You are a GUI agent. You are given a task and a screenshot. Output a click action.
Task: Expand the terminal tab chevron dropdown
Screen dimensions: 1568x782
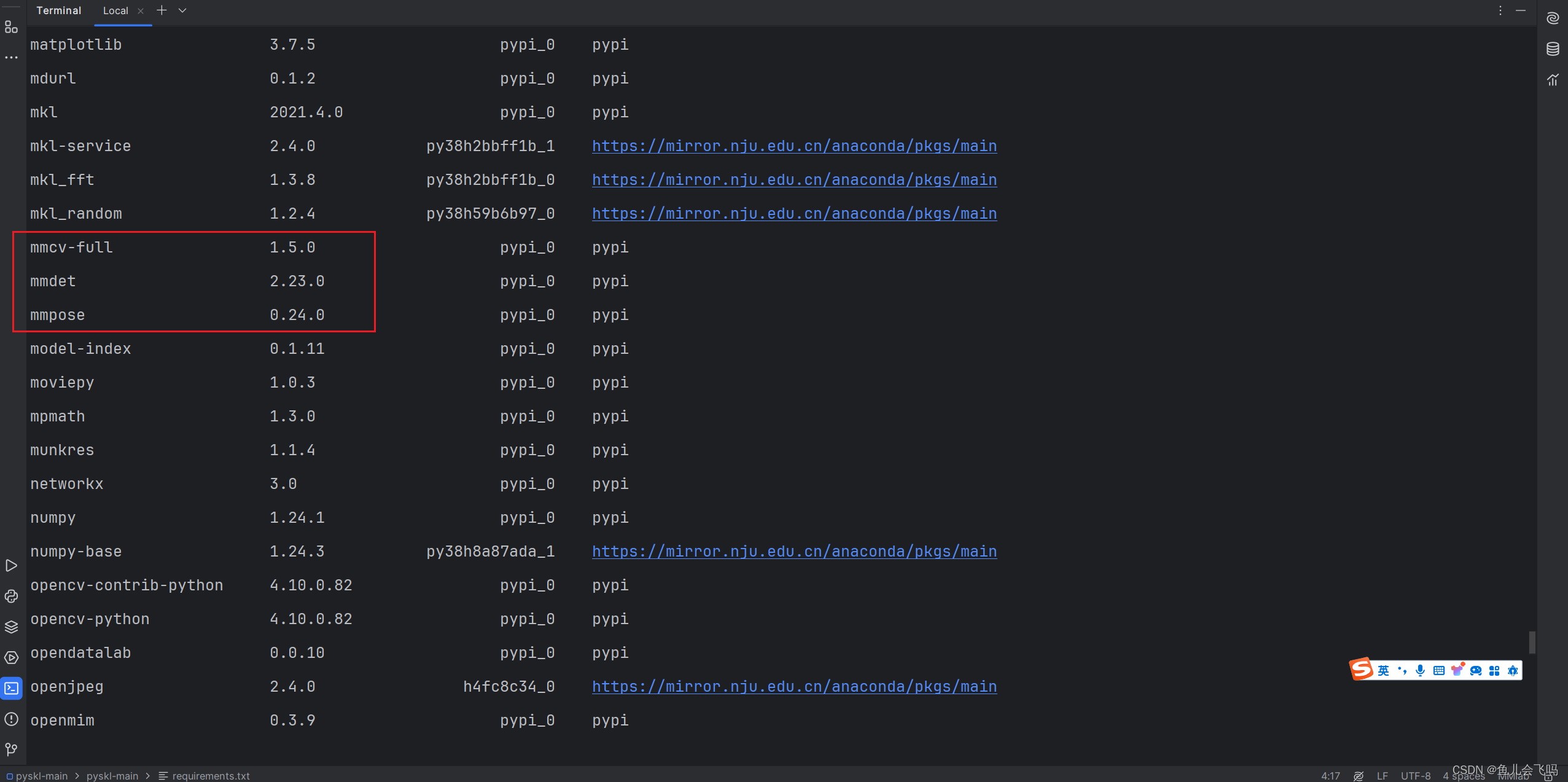182,10
